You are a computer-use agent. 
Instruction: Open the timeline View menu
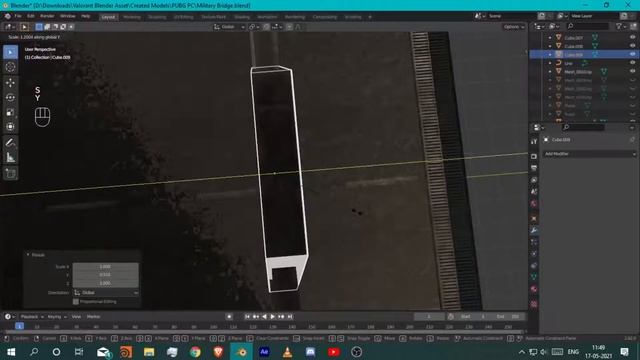pos(76,316)
